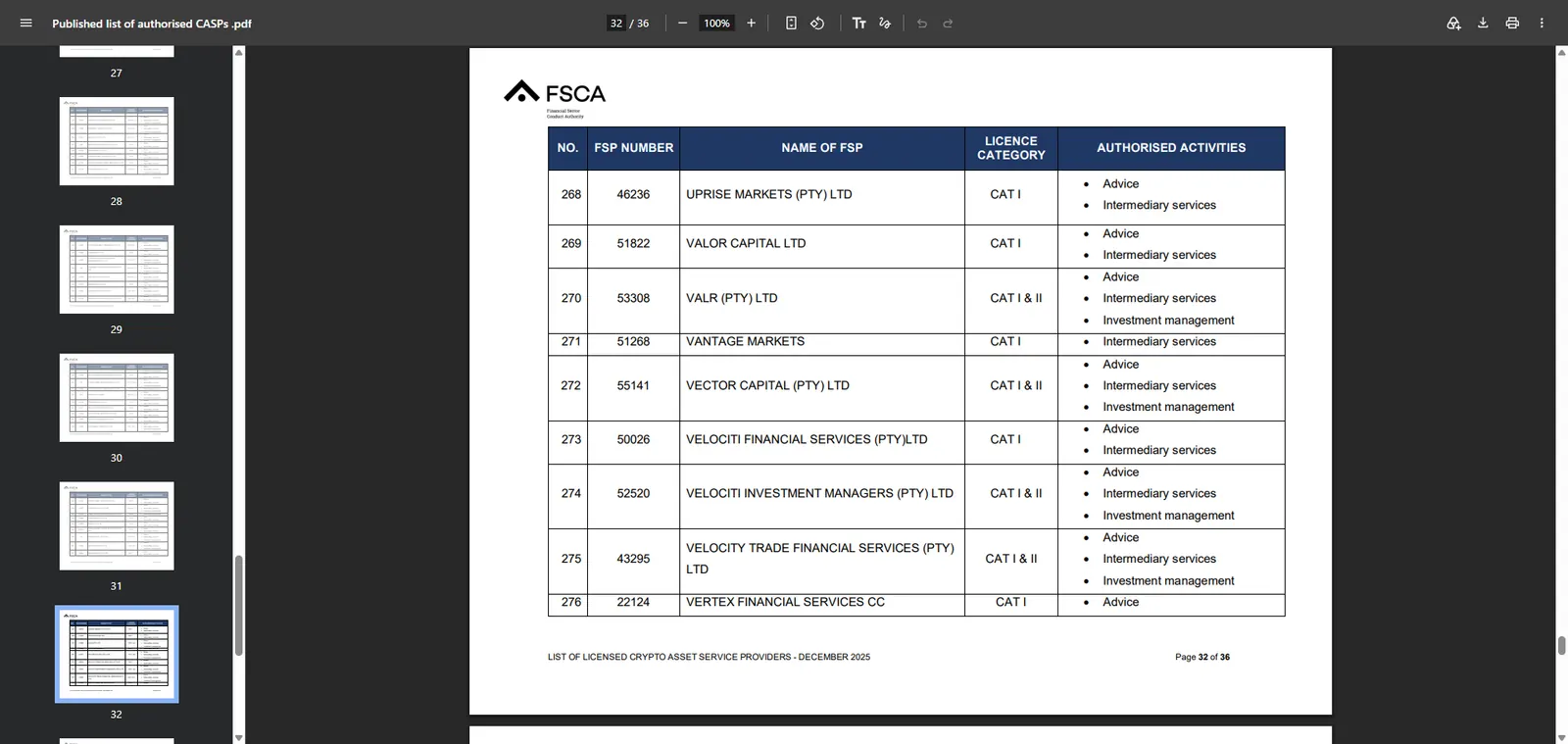The width and height of the screenshot is (1568, 744).
Task: Save the PDF to Google Drive
Action: pos(1453,24)
